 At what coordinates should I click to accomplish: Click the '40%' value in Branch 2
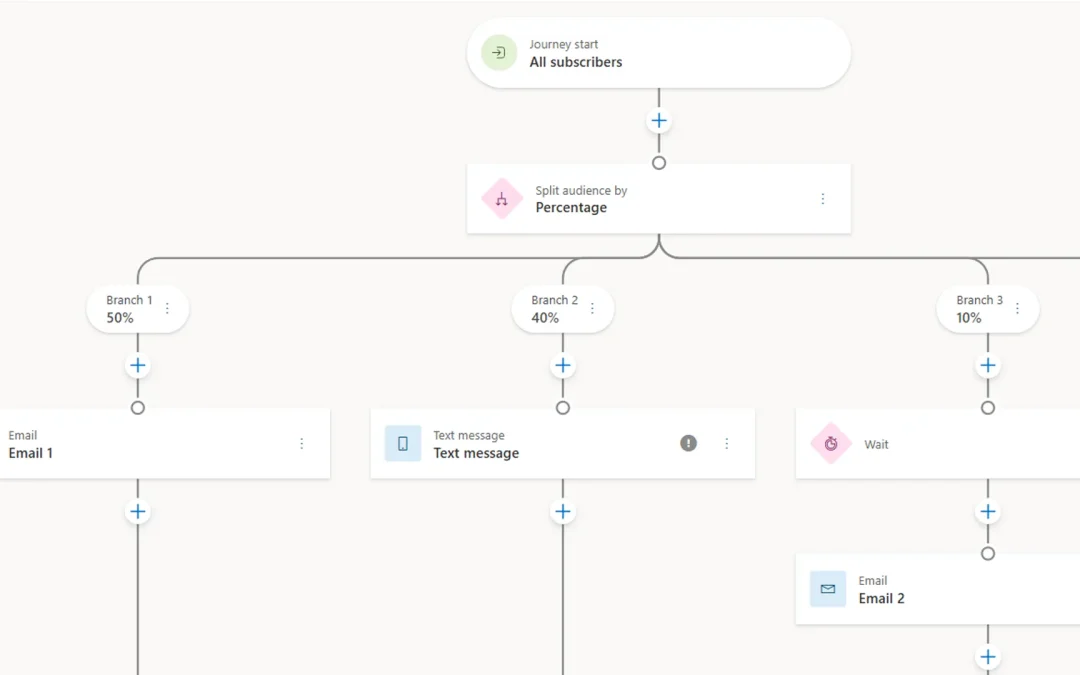(x=545, y=318)
